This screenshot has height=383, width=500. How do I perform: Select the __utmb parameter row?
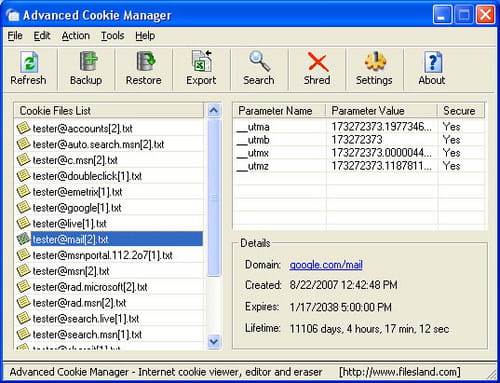coord(359,140)
